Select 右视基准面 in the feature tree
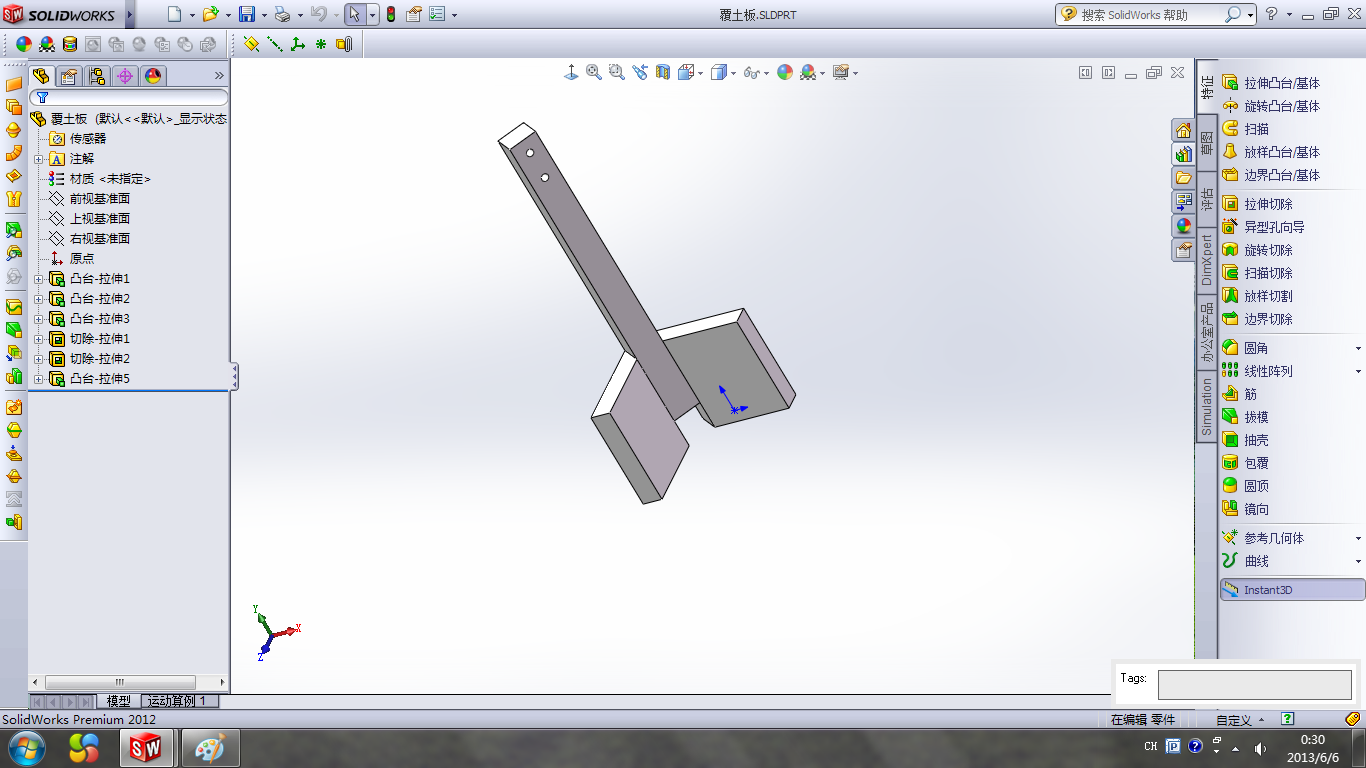 coord(99,239)
